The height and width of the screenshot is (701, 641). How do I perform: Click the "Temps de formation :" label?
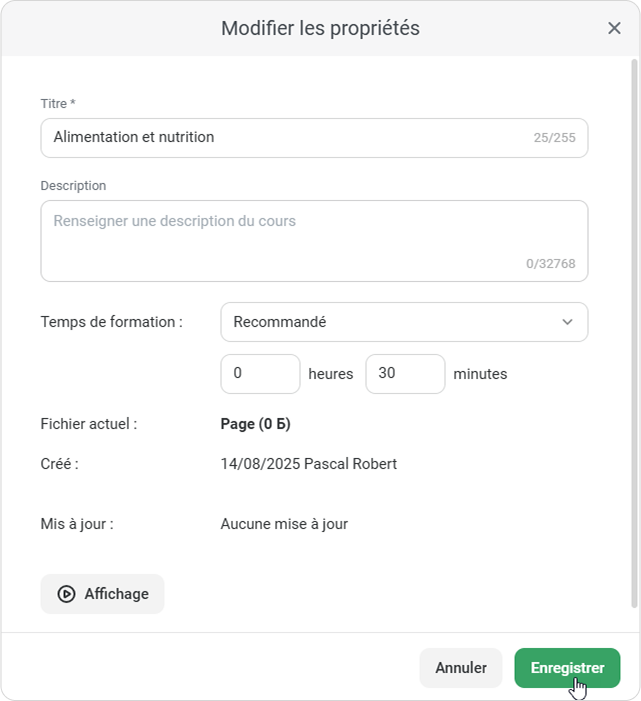pyautogui.click(x=111, y=322)
